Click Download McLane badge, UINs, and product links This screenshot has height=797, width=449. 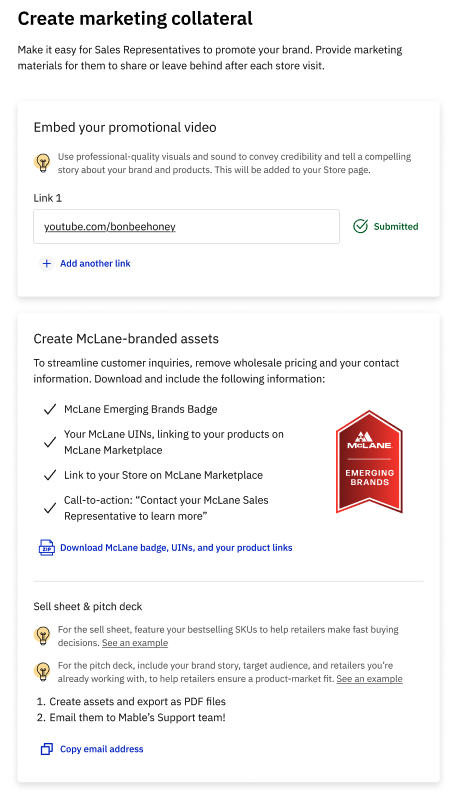176,547
